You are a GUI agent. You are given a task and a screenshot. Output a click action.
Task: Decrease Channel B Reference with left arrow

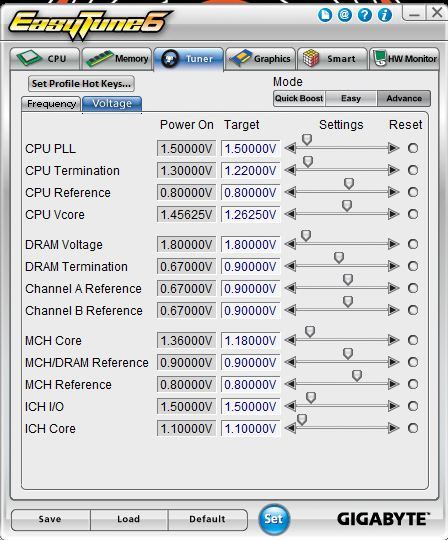tap(291, 310)
